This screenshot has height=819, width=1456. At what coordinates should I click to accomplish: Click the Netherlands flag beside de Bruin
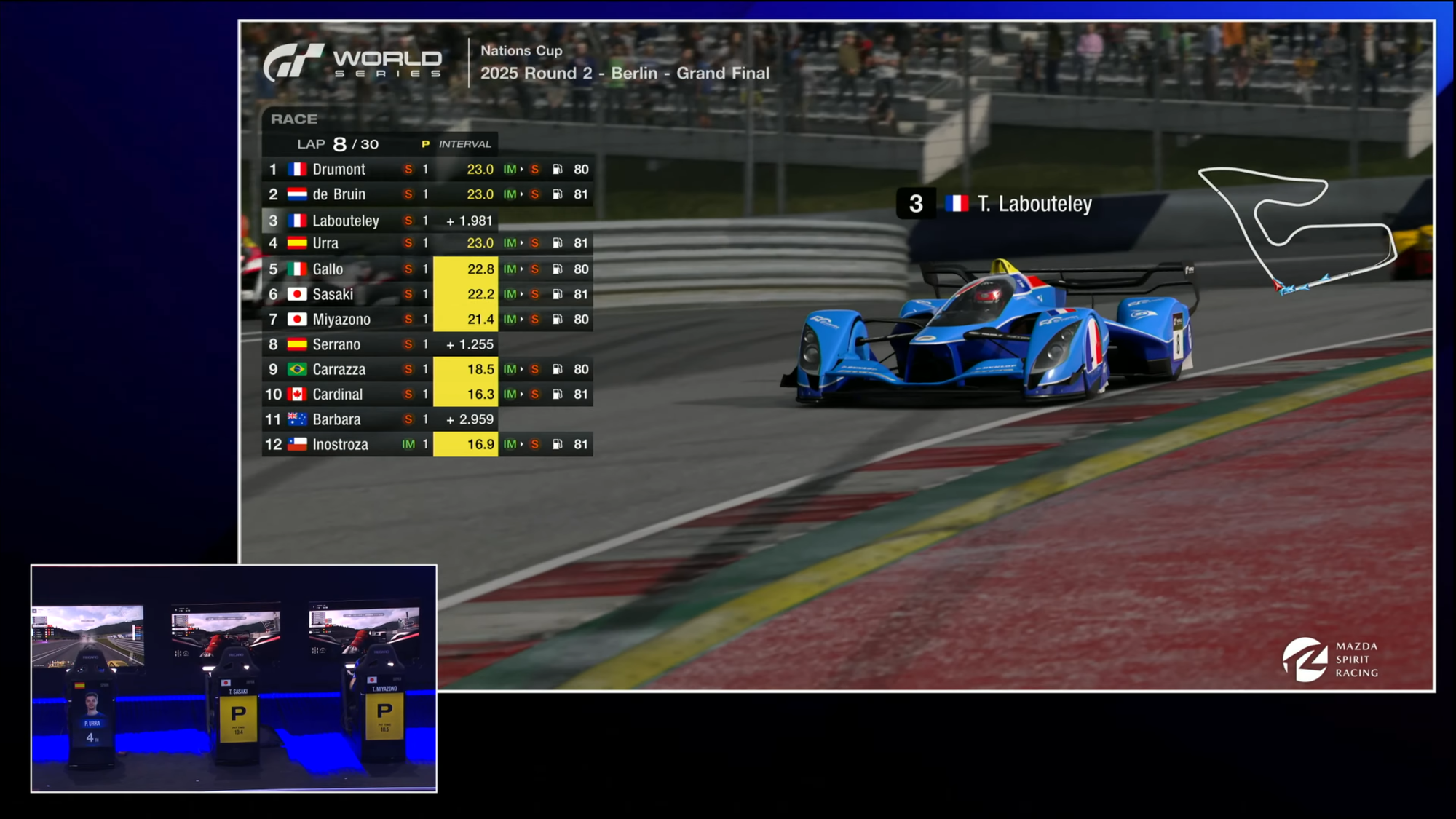tap(297, 194)
